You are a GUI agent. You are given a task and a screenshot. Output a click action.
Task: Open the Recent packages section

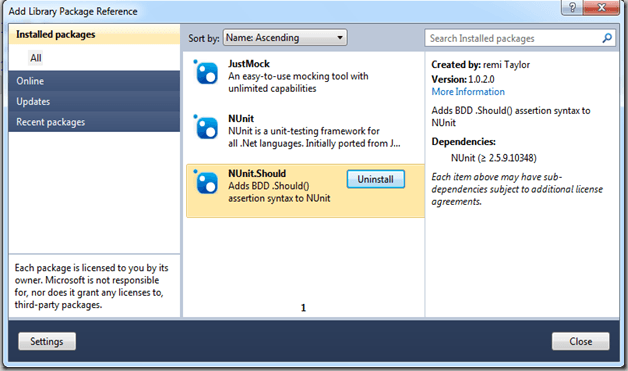coord(94,122)
